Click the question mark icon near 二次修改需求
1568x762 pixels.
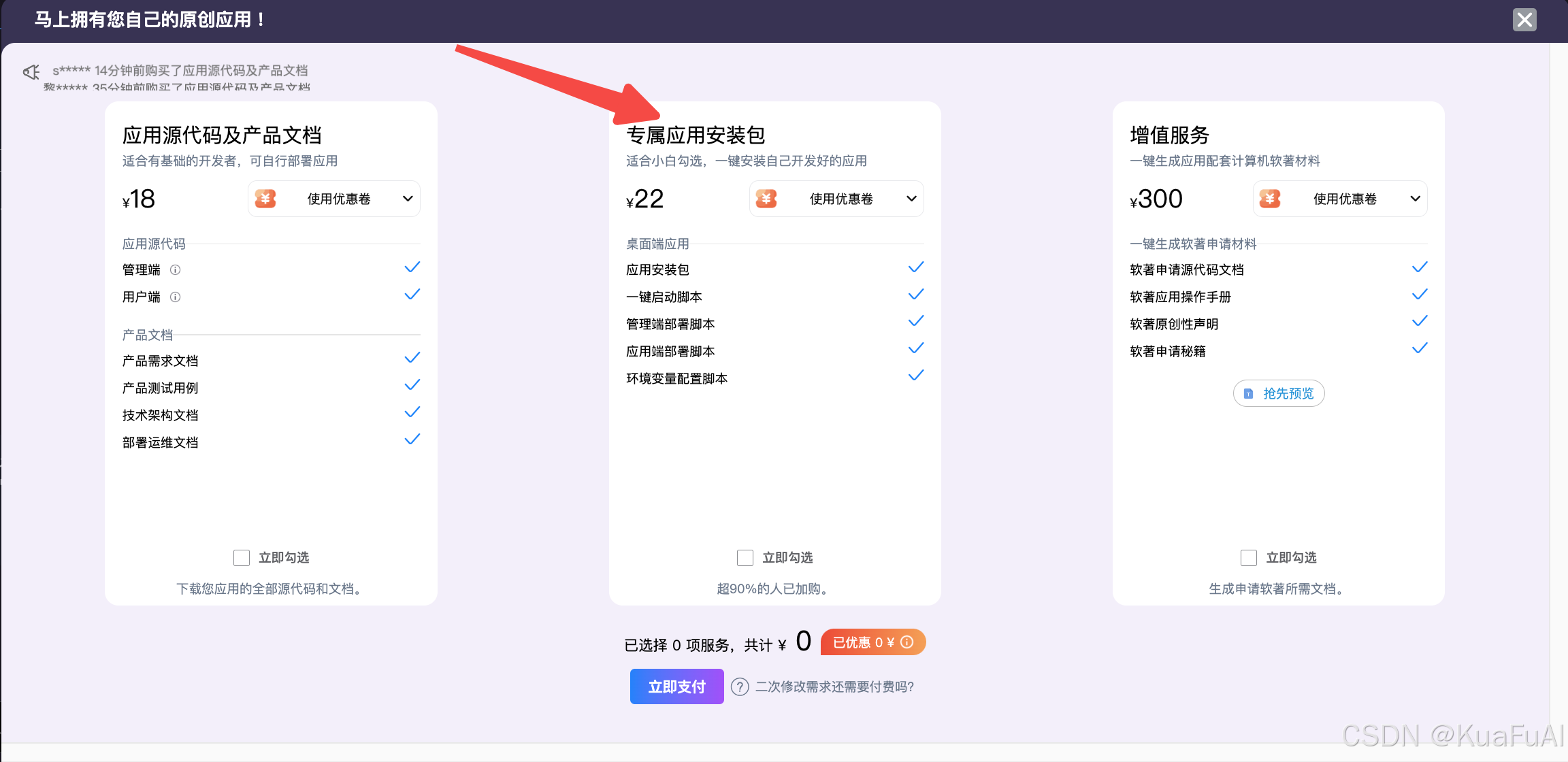[740, 687]
